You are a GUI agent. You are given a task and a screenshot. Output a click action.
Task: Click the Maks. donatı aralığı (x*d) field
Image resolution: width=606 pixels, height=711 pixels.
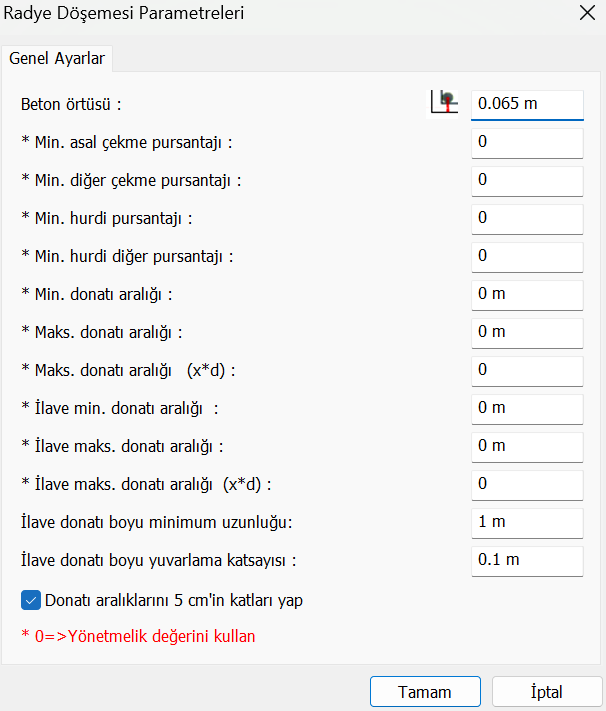(526, 370)
